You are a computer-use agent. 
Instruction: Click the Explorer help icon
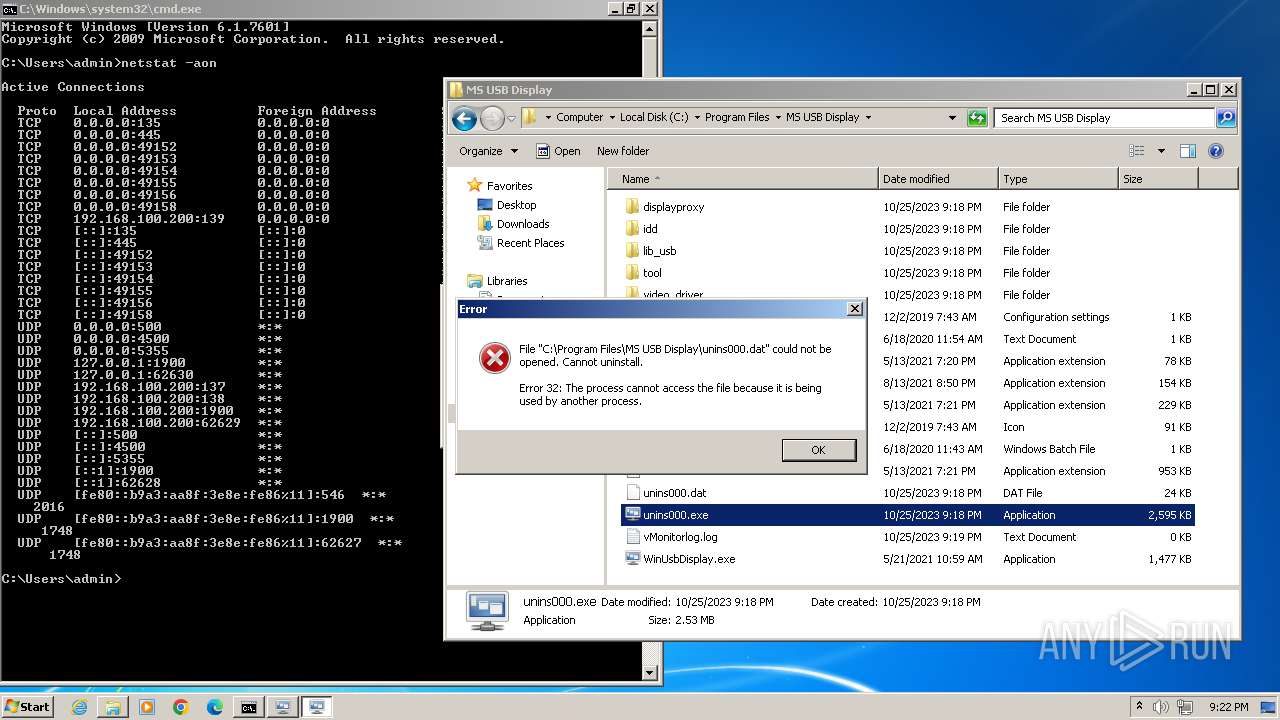pyautogui.click(x=1216, y=151)
